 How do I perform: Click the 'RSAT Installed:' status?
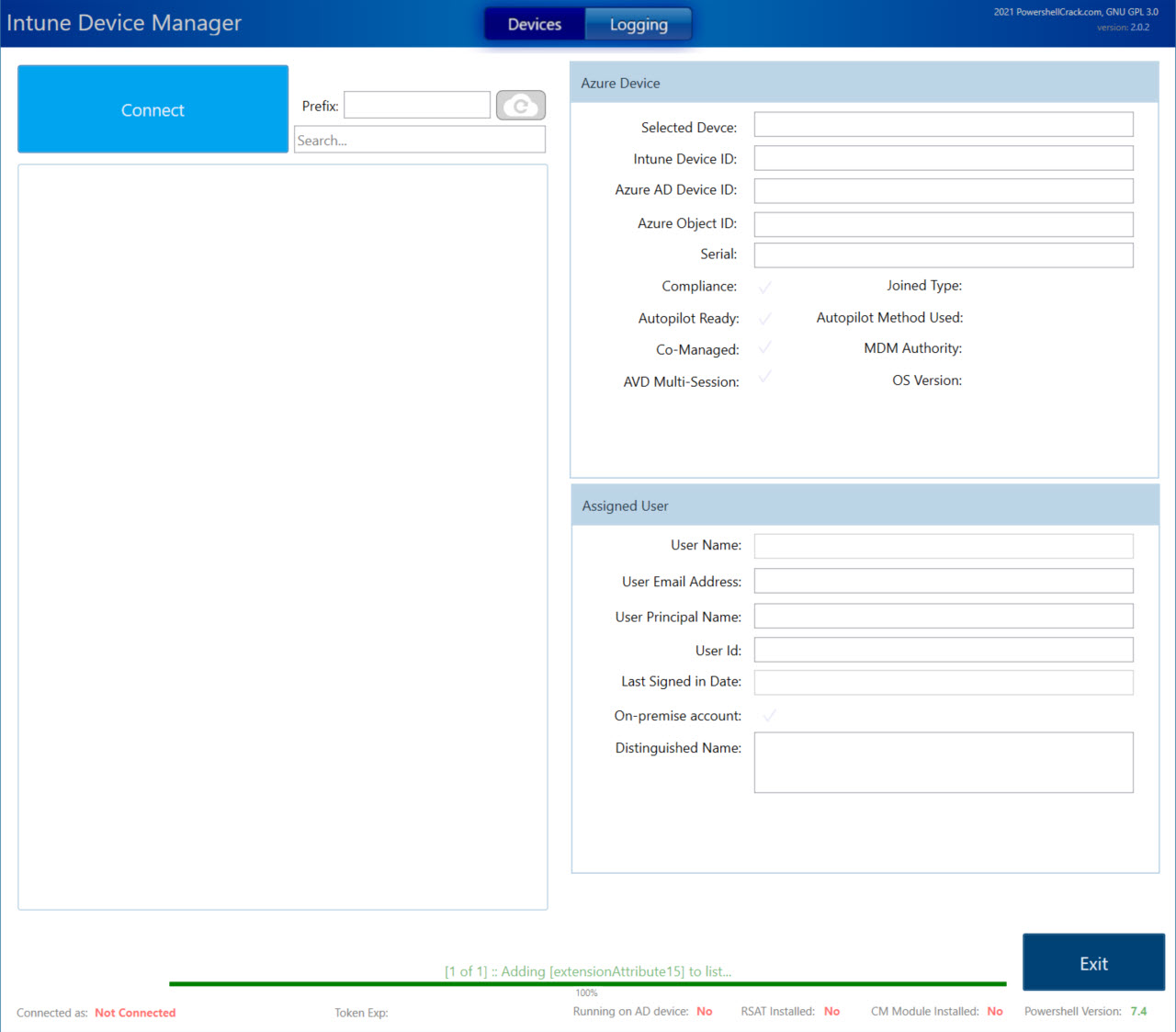coord(790,1011)
